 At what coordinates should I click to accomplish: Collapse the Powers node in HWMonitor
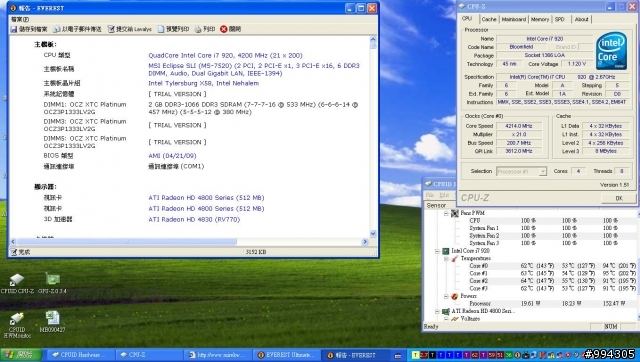click(446, 296)
